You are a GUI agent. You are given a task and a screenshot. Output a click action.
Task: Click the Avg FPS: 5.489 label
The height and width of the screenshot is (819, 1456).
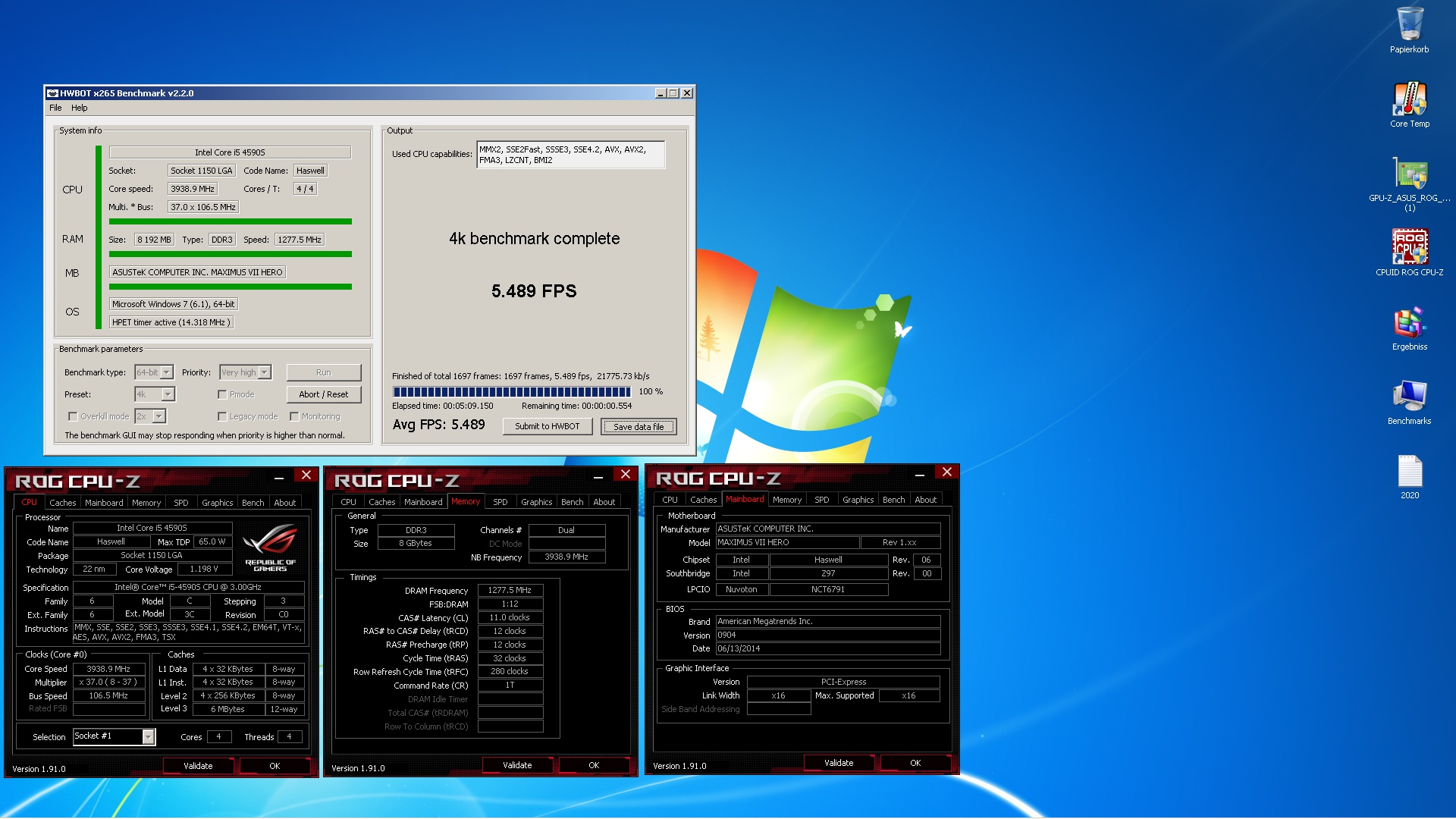coord(438,425)
